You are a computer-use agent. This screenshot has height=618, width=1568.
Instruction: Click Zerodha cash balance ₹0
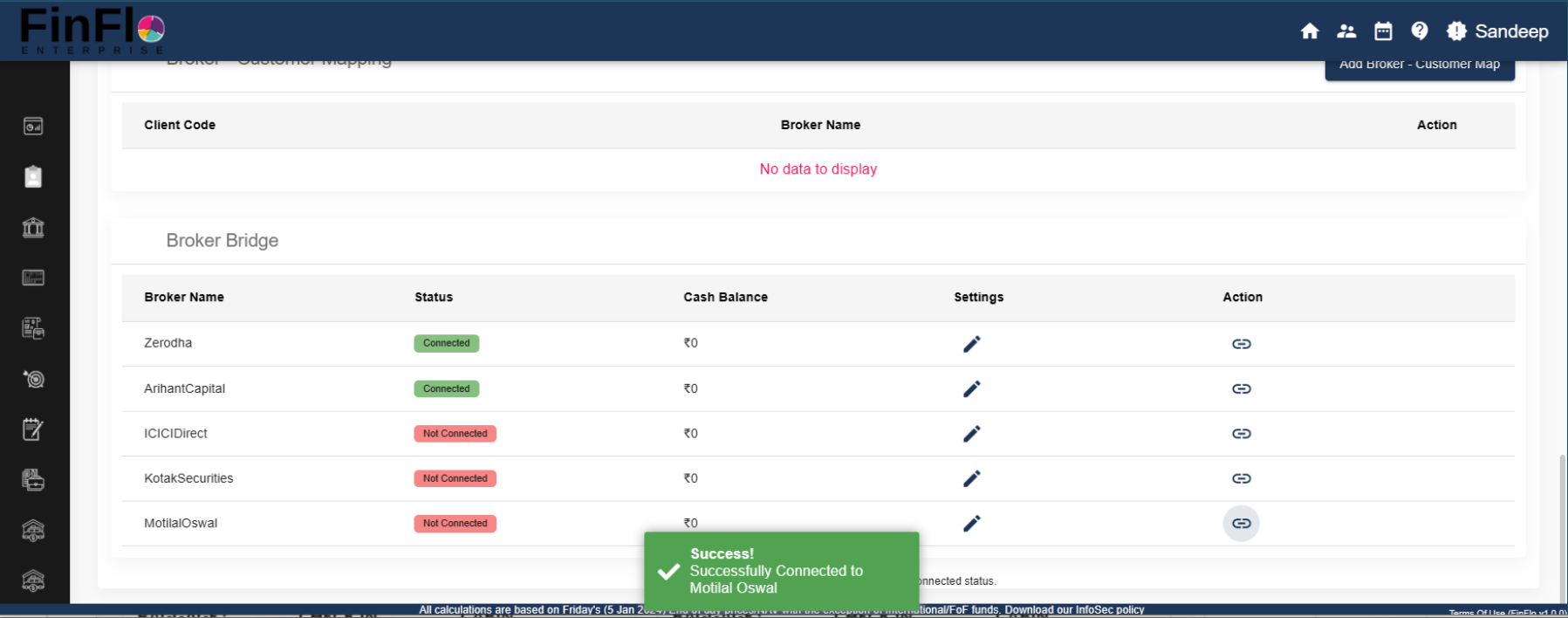[x=691, y=343]
